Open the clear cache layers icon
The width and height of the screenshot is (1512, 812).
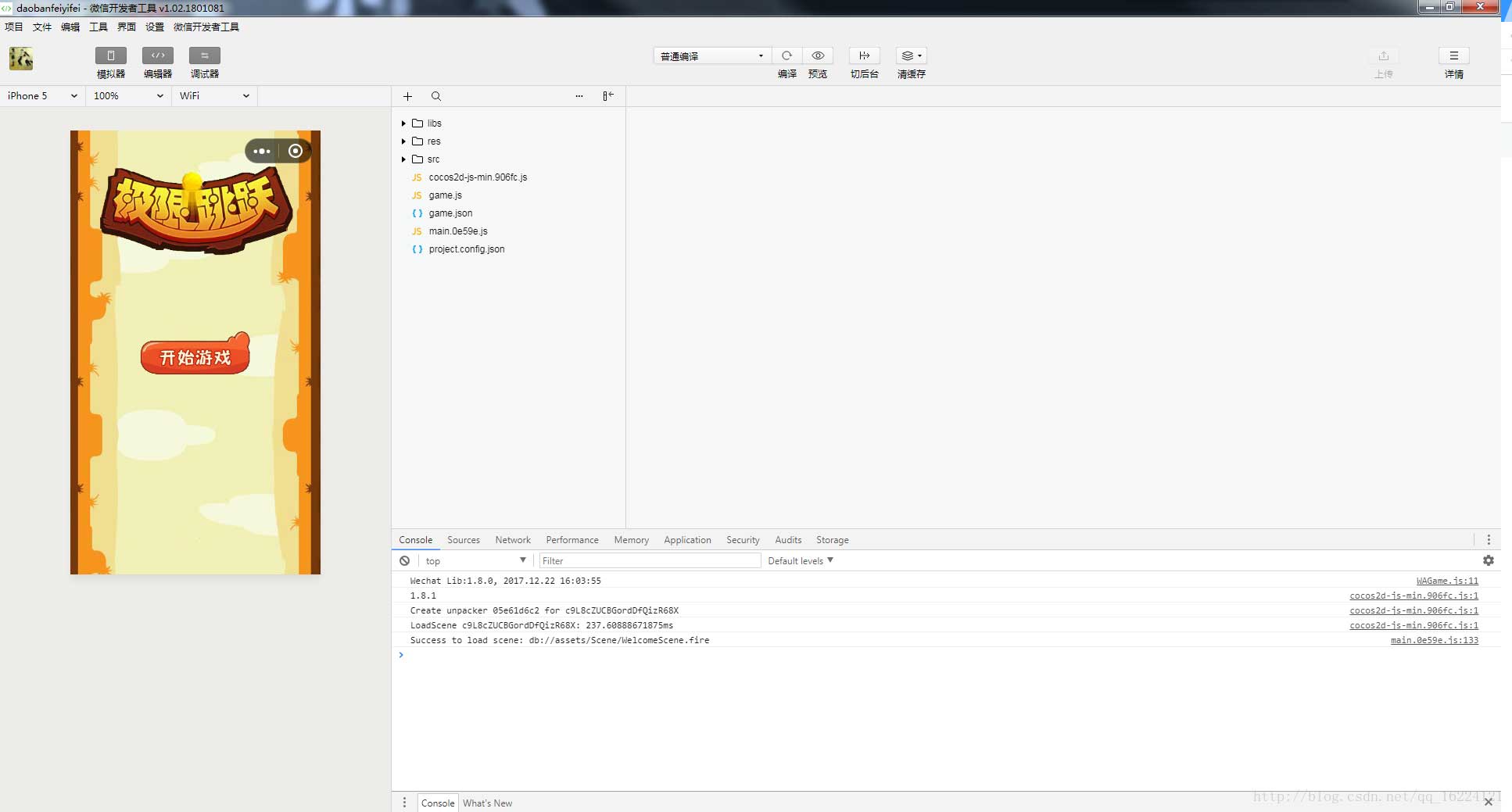tap(911, 55)
